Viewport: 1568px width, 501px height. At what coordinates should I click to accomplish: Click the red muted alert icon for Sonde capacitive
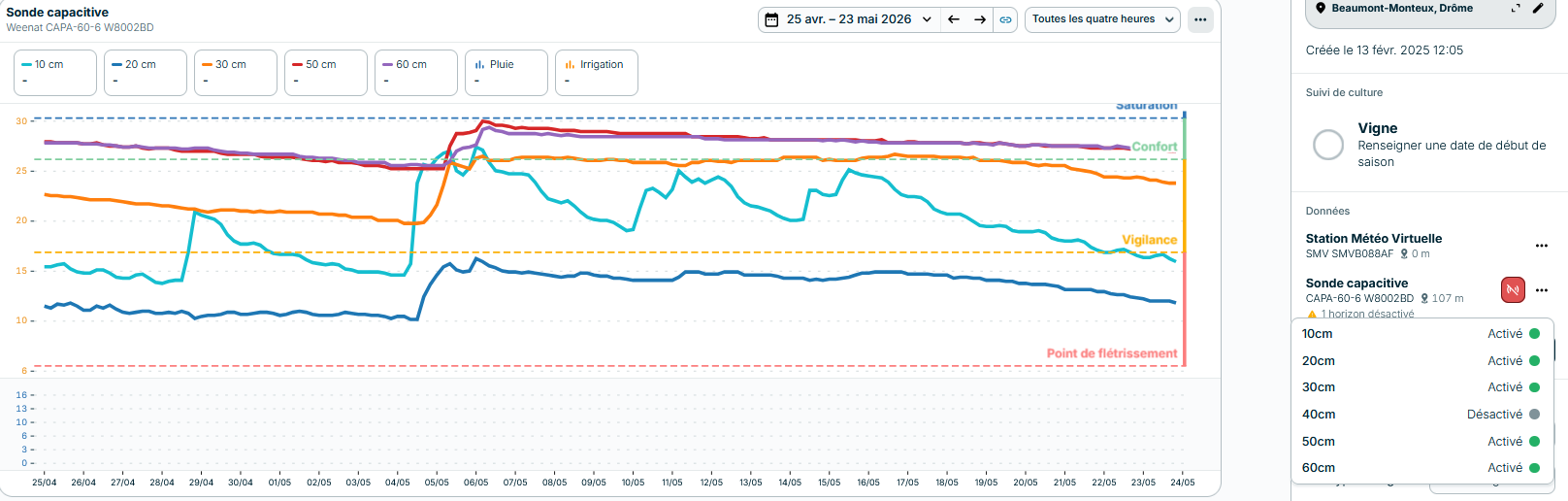tap(1513, 289)
